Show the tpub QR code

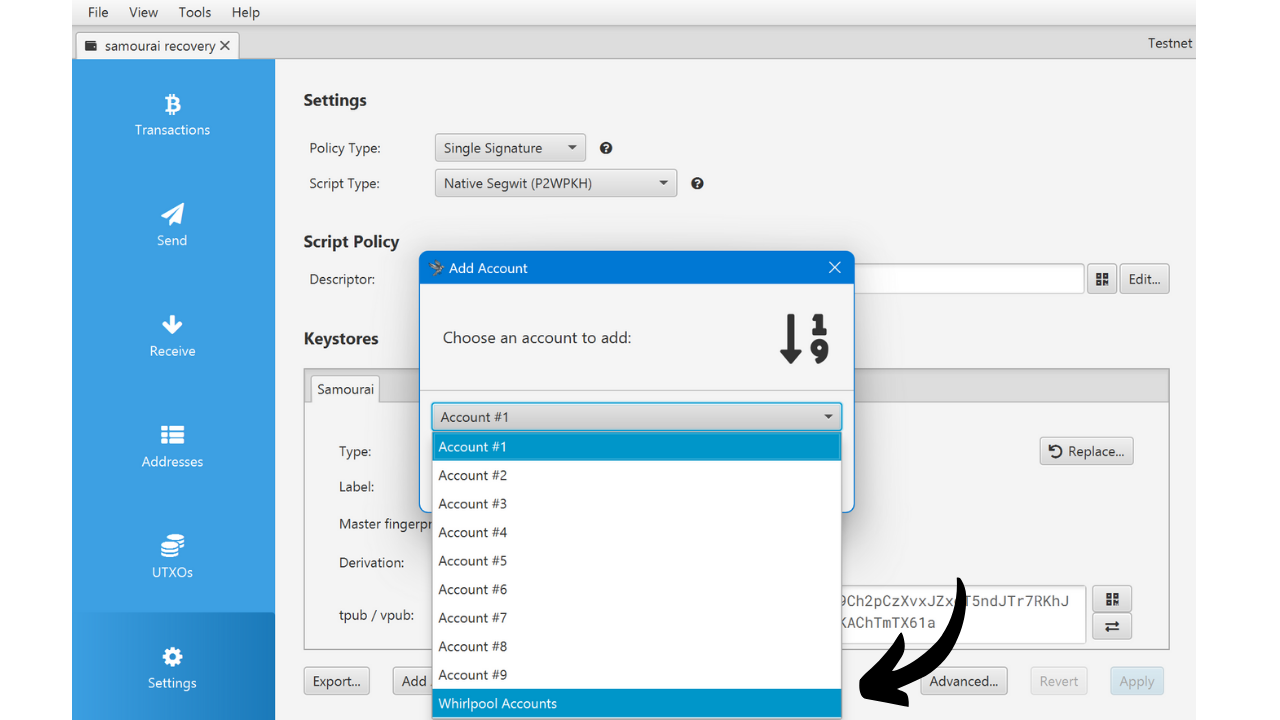(1112, 599)
